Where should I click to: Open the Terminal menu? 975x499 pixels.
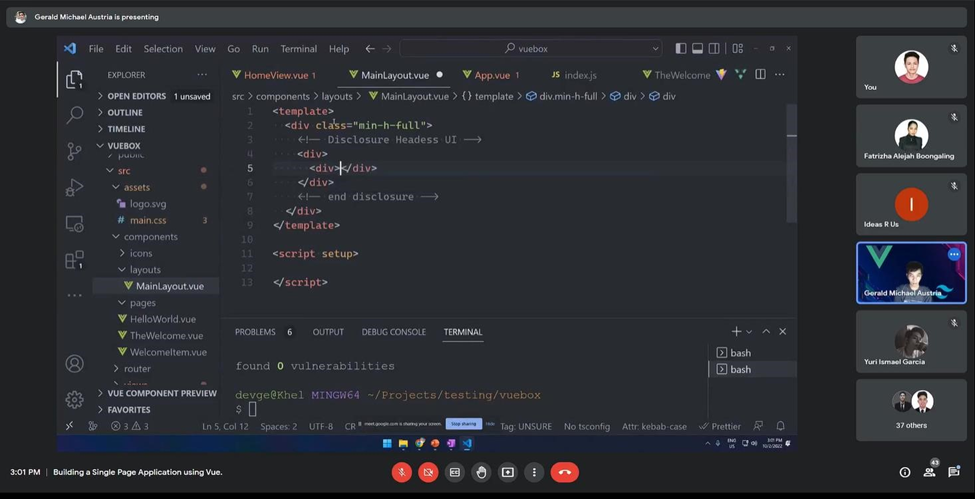(x=298, y=49)
